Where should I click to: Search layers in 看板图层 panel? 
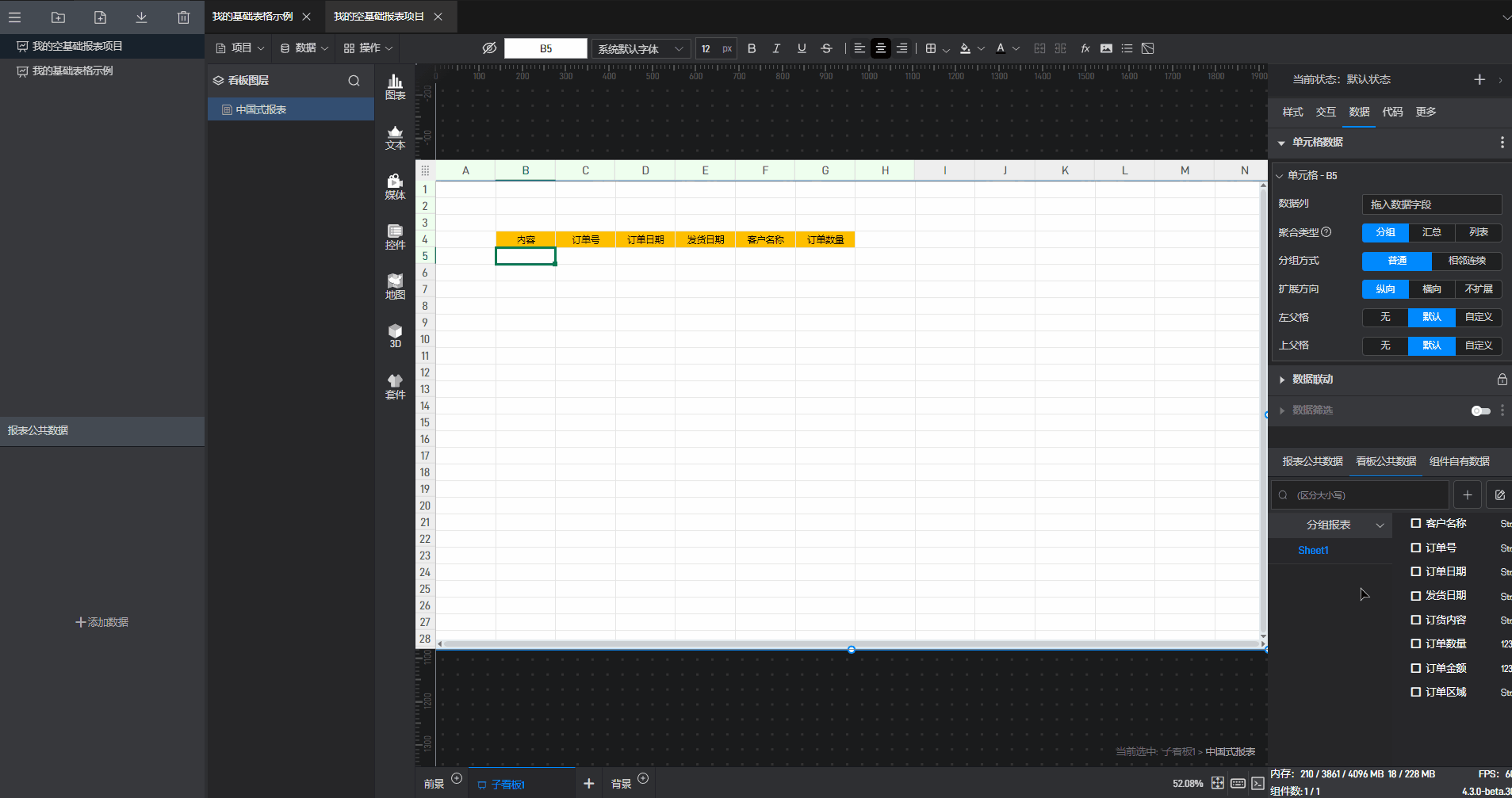click(354, 80)
